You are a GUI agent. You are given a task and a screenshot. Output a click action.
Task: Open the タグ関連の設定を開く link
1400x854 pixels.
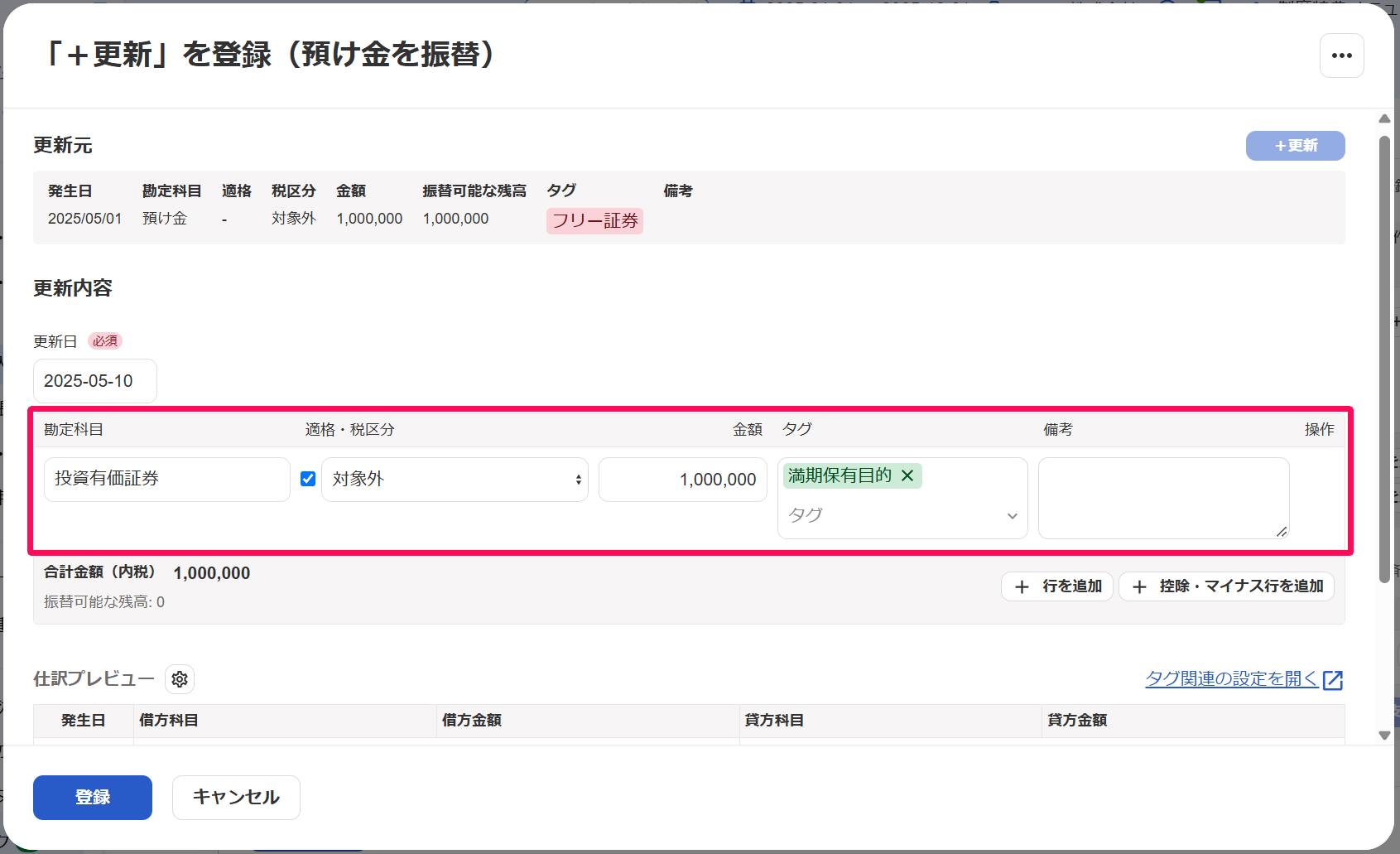[1232, 679]
